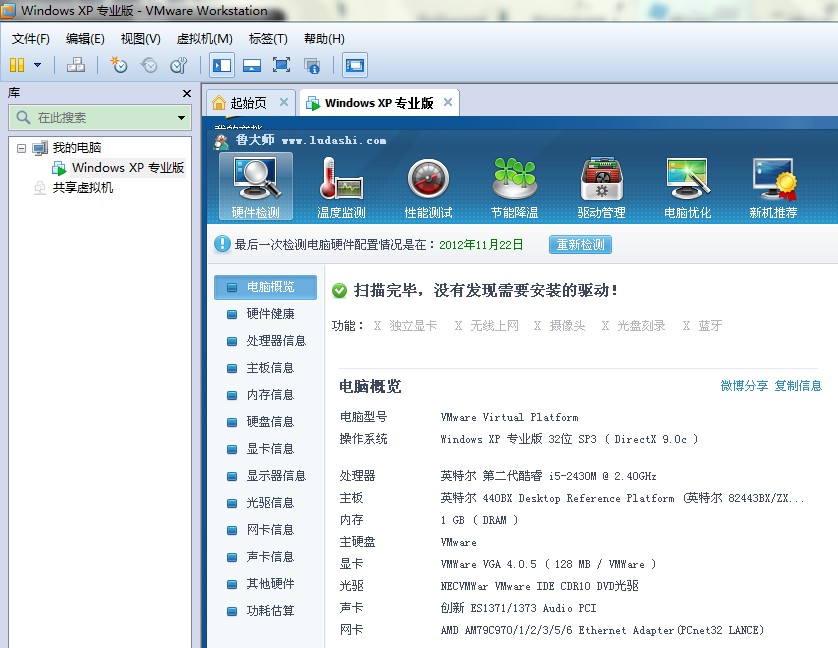Image resolution: width=838 pixels, height=648 pixels.
Task: Toggle the thumbnail bar view icon
Action: click(x=252, y=65)
